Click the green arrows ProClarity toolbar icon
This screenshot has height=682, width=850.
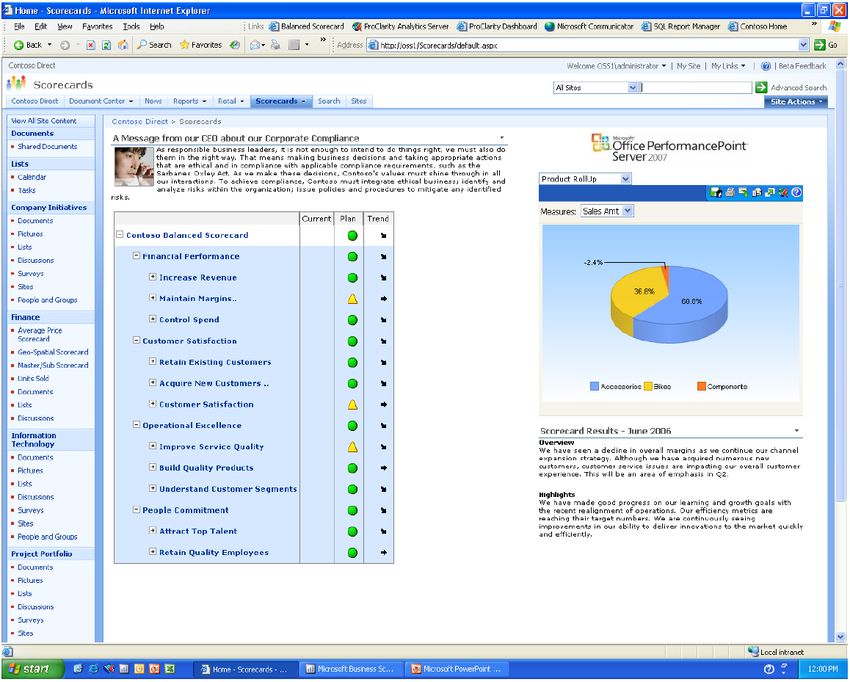769,192
